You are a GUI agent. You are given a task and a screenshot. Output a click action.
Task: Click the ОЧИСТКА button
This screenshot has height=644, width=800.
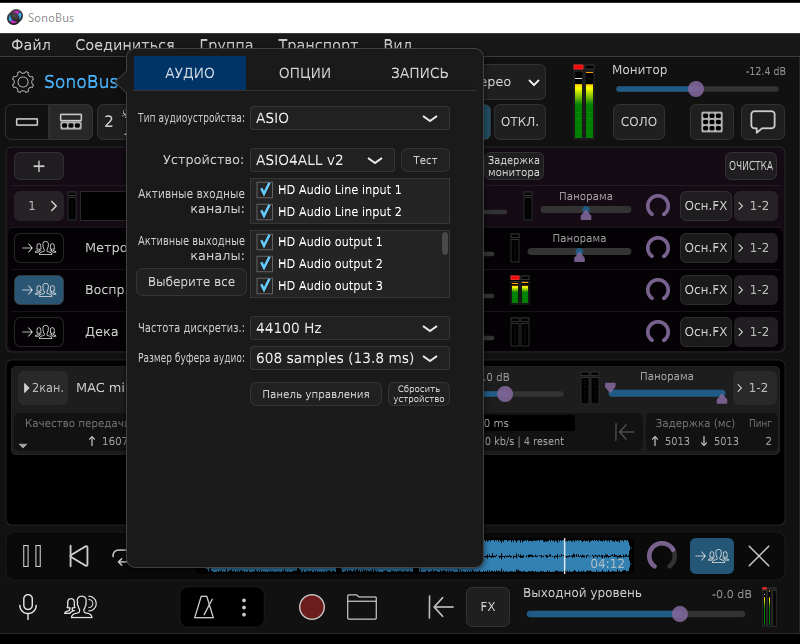[751, 166]
